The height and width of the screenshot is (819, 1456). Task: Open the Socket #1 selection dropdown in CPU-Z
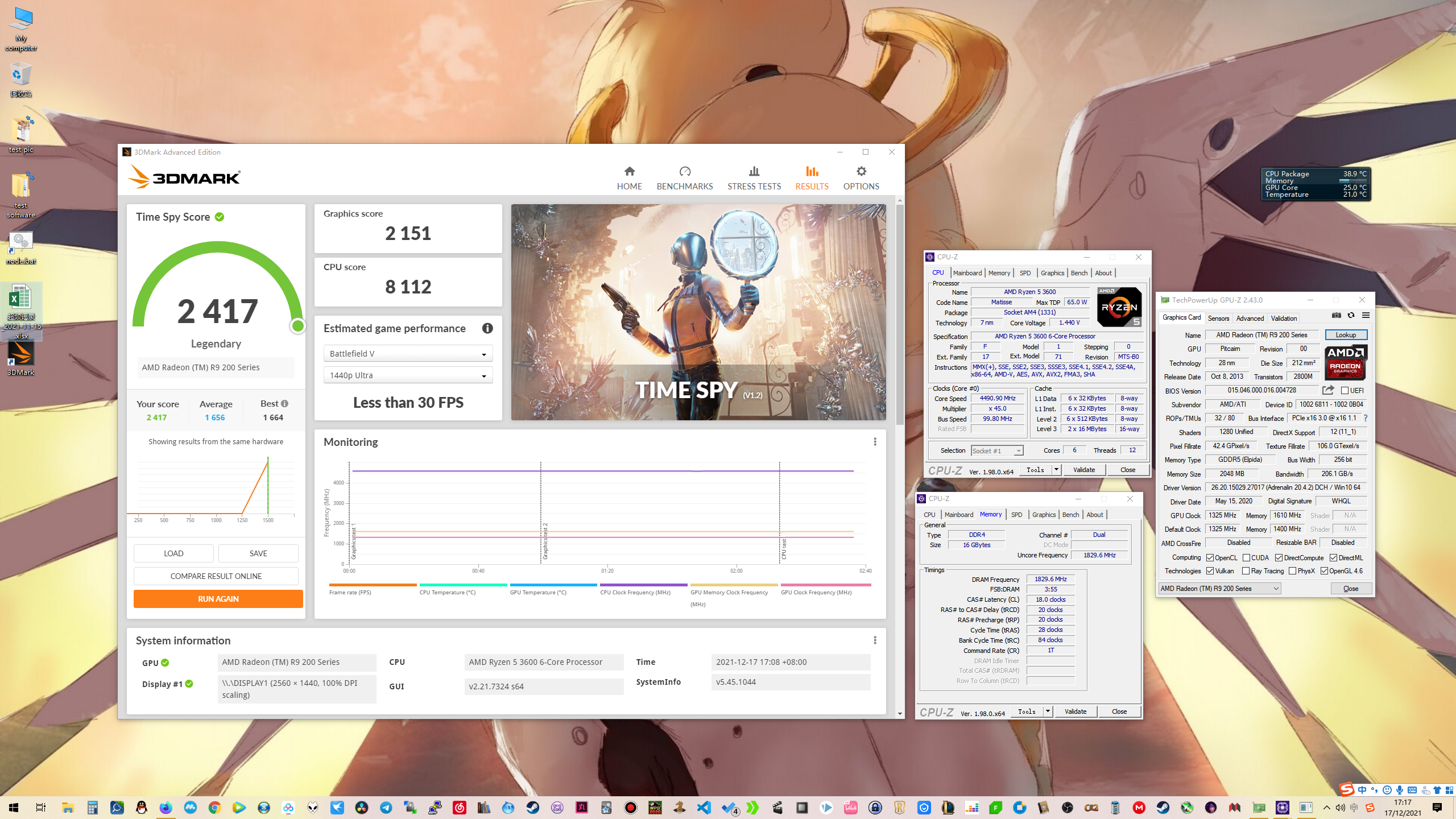coord(997,451)
